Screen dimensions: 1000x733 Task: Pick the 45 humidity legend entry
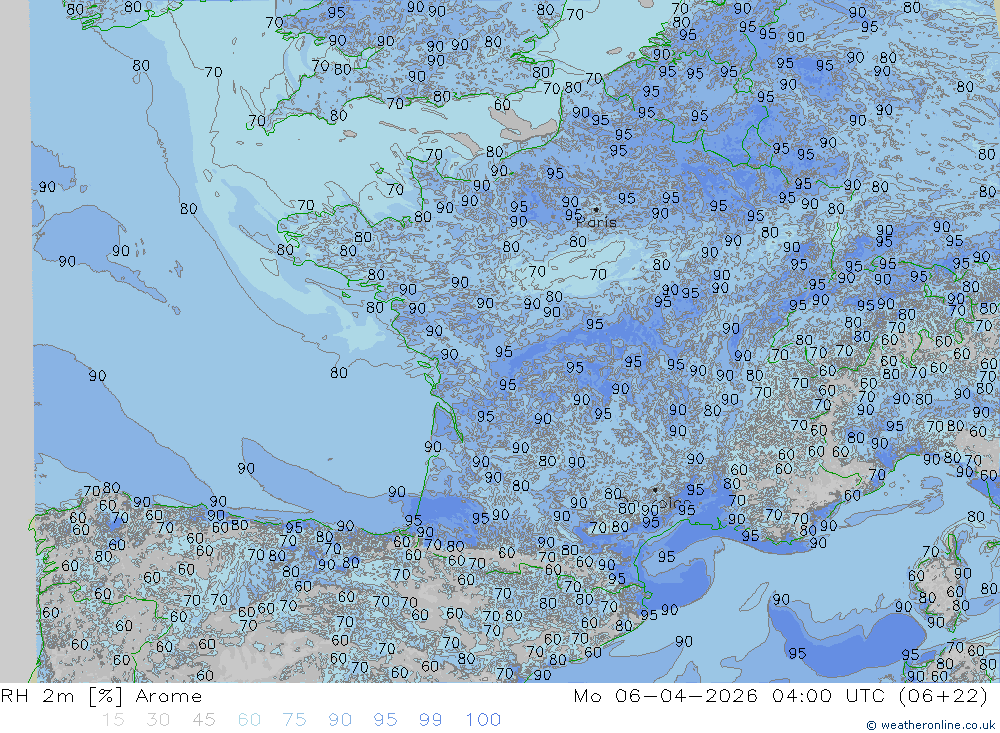click(x=204, y=720)
